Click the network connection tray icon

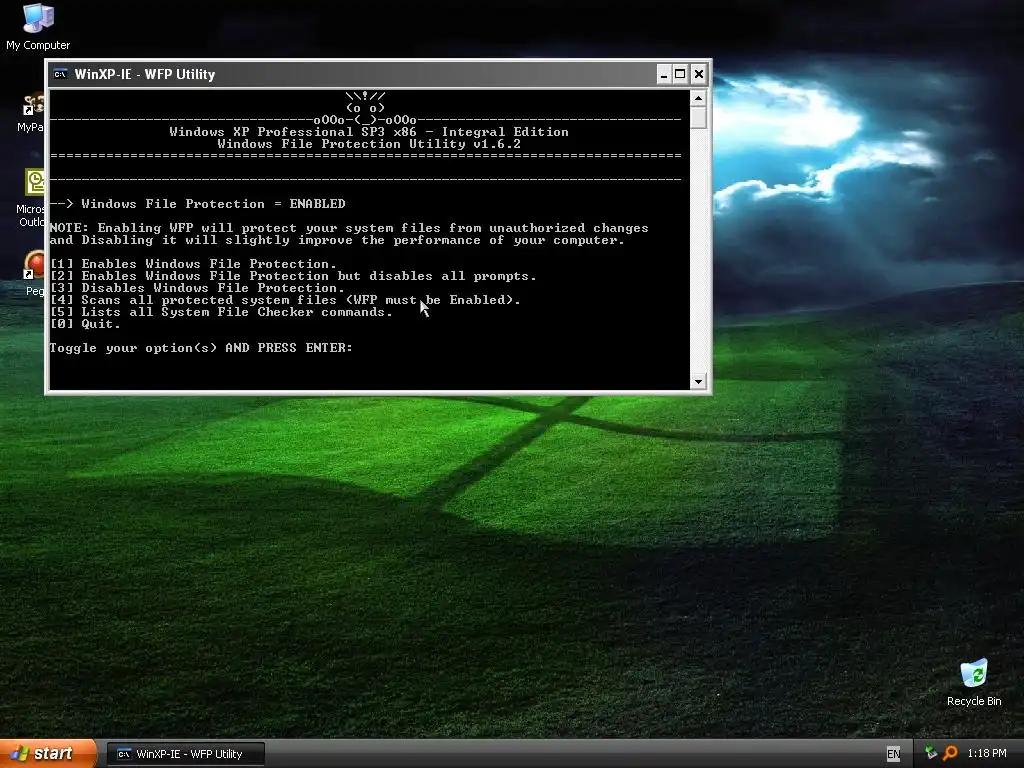(931, 753)
